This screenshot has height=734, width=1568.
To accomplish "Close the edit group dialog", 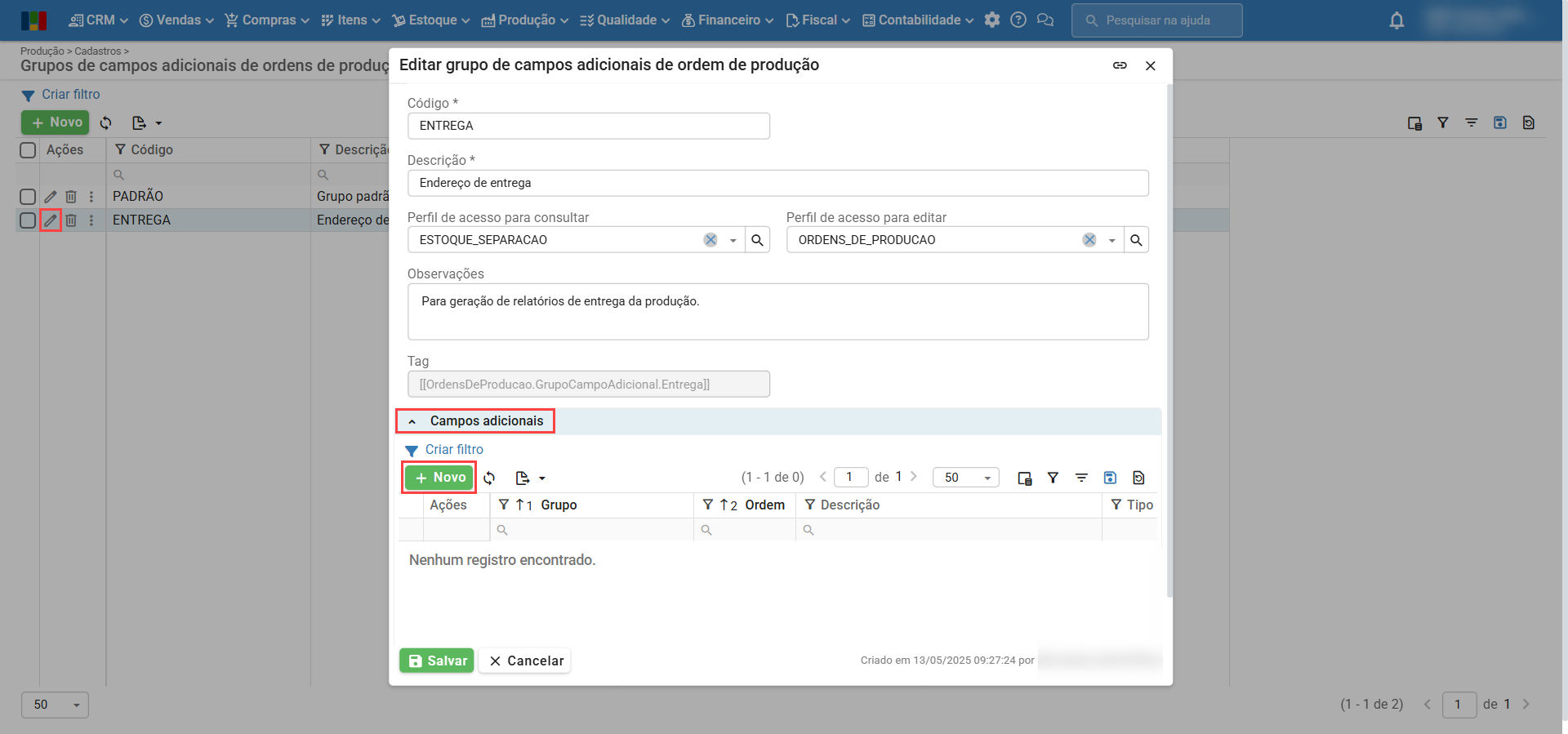I will [x=1151, y=65].
